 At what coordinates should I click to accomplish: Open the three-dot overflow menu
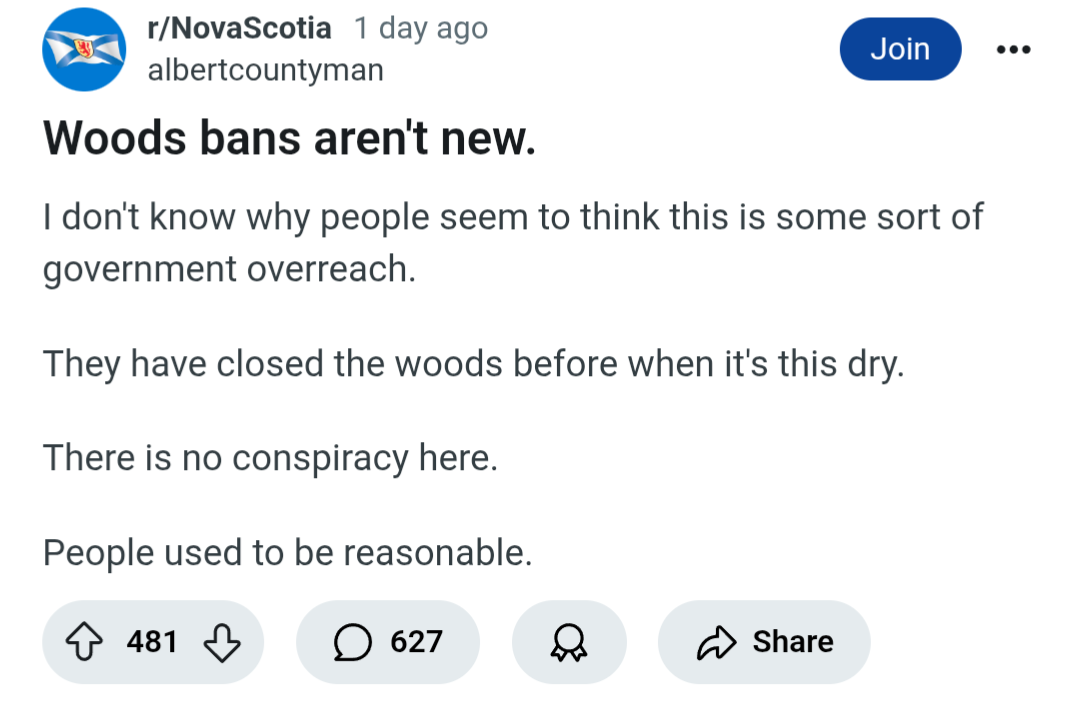tap(1014, 48)
